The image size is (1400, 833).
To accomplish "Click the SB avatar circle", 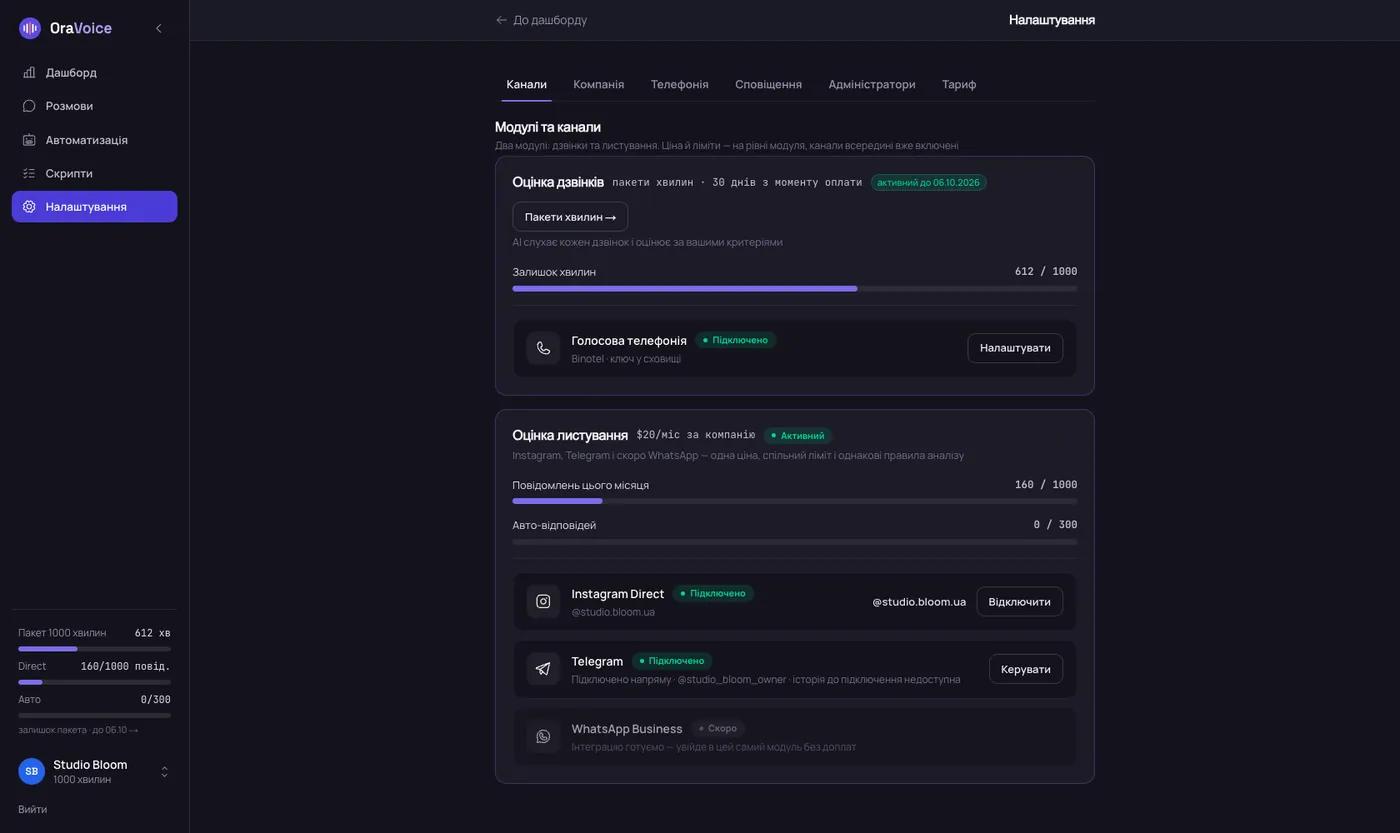I will coord(31,772).
